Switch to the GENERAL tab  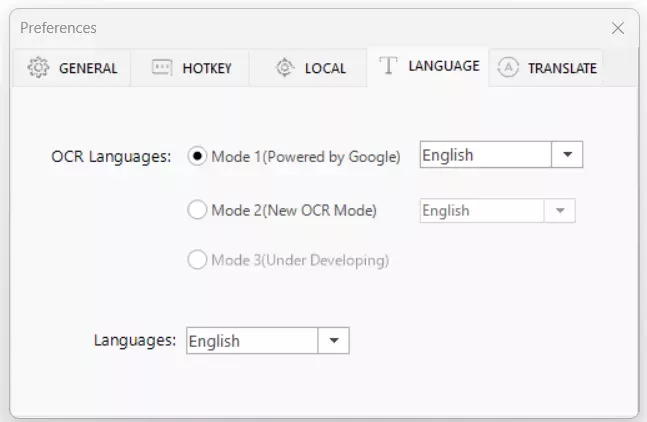coord(88,69)
